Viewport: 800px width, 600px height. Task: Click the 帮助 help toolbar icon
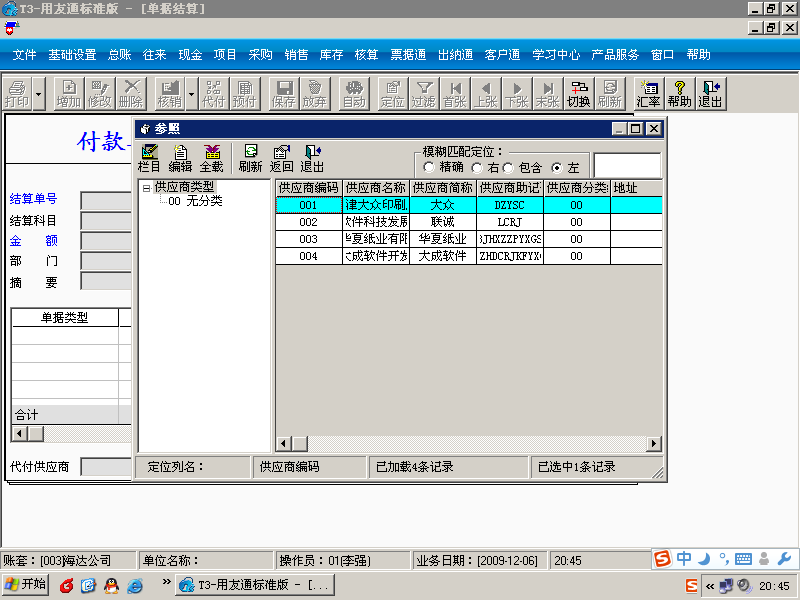tap(680, 94)
